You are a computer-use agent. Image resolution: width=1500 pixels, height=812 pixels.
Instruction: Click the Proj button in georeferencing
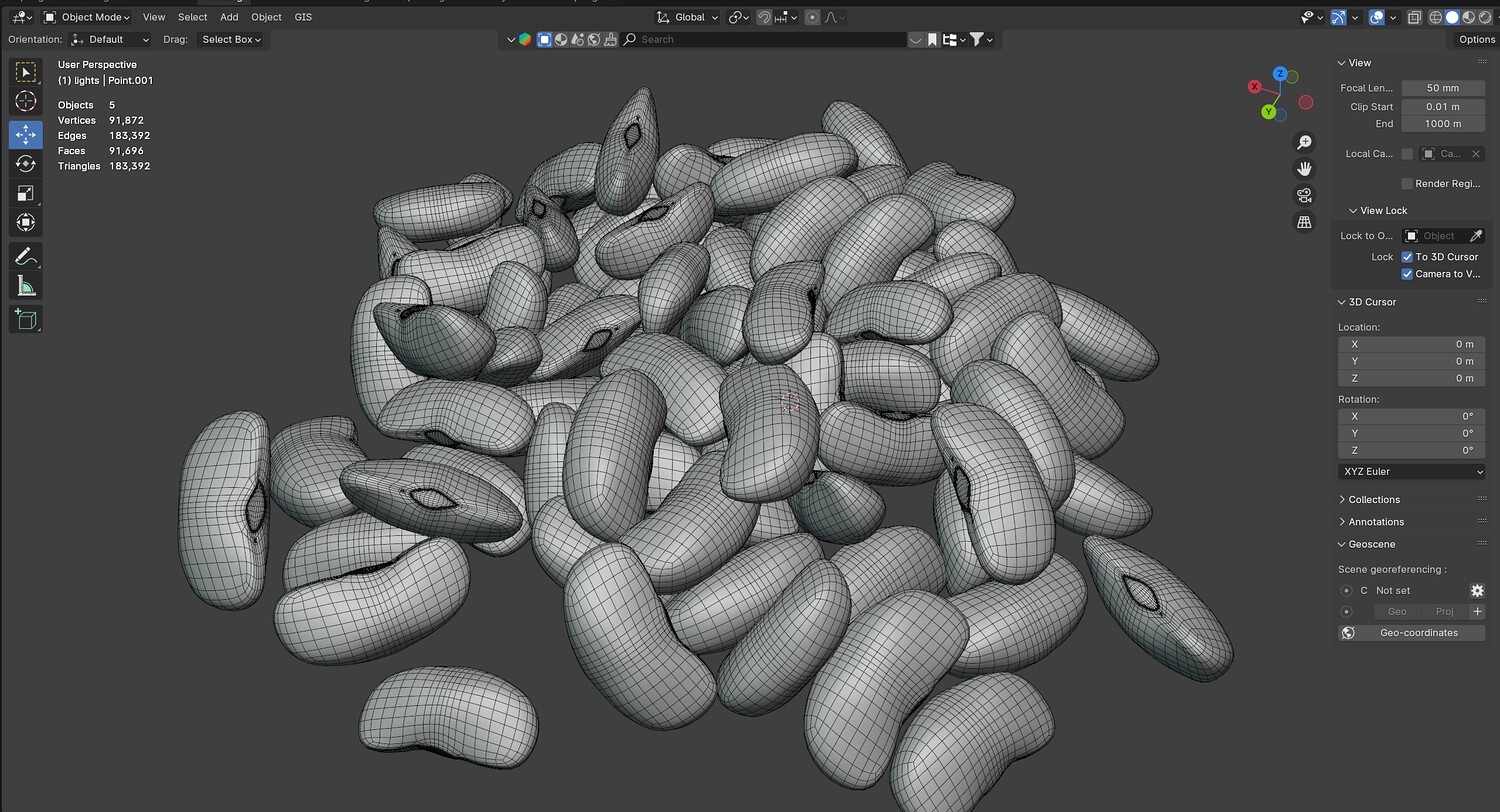(x=1444, y=611)
